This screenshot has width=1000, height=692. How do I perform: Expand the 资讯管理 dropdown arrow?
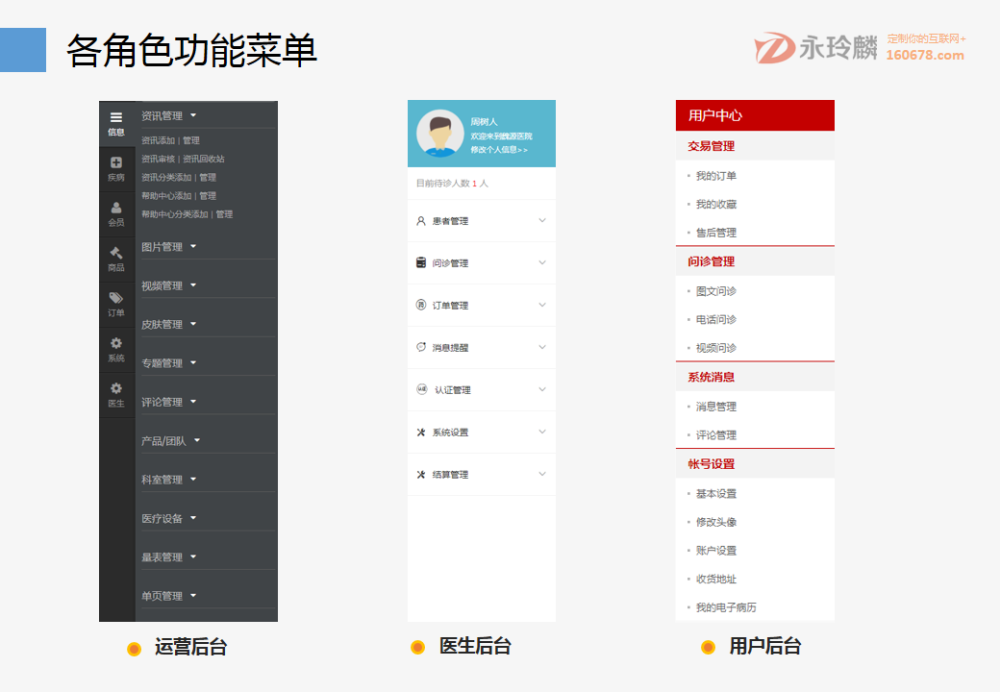click(195, 115)
